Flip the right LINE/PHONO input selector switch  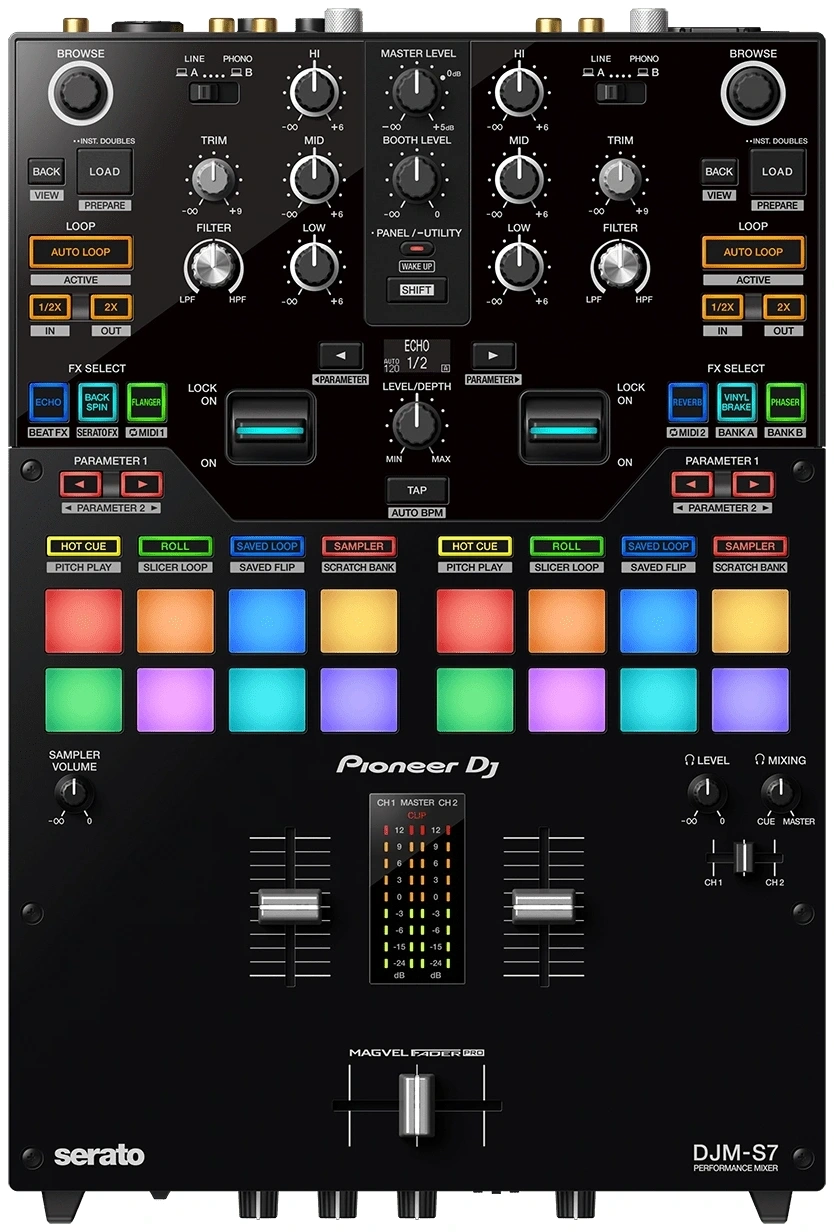coord(619,93)
